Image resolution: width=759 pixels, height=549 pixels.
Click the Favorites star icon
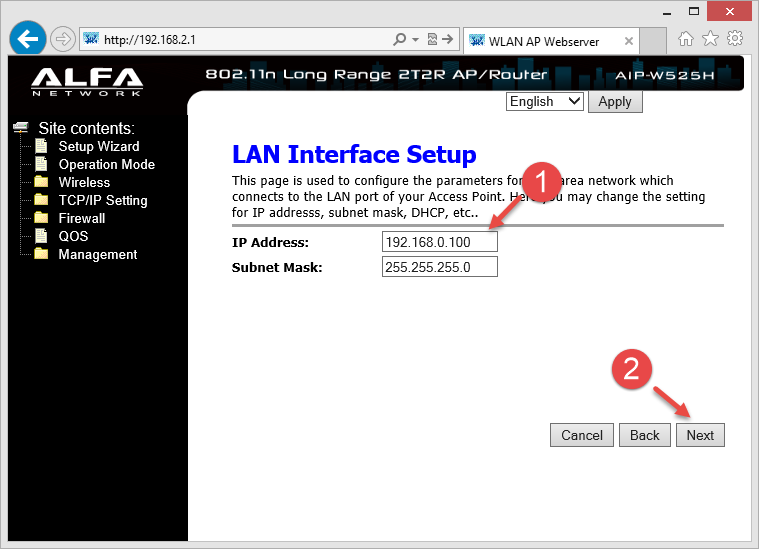[x=710, y=38]
